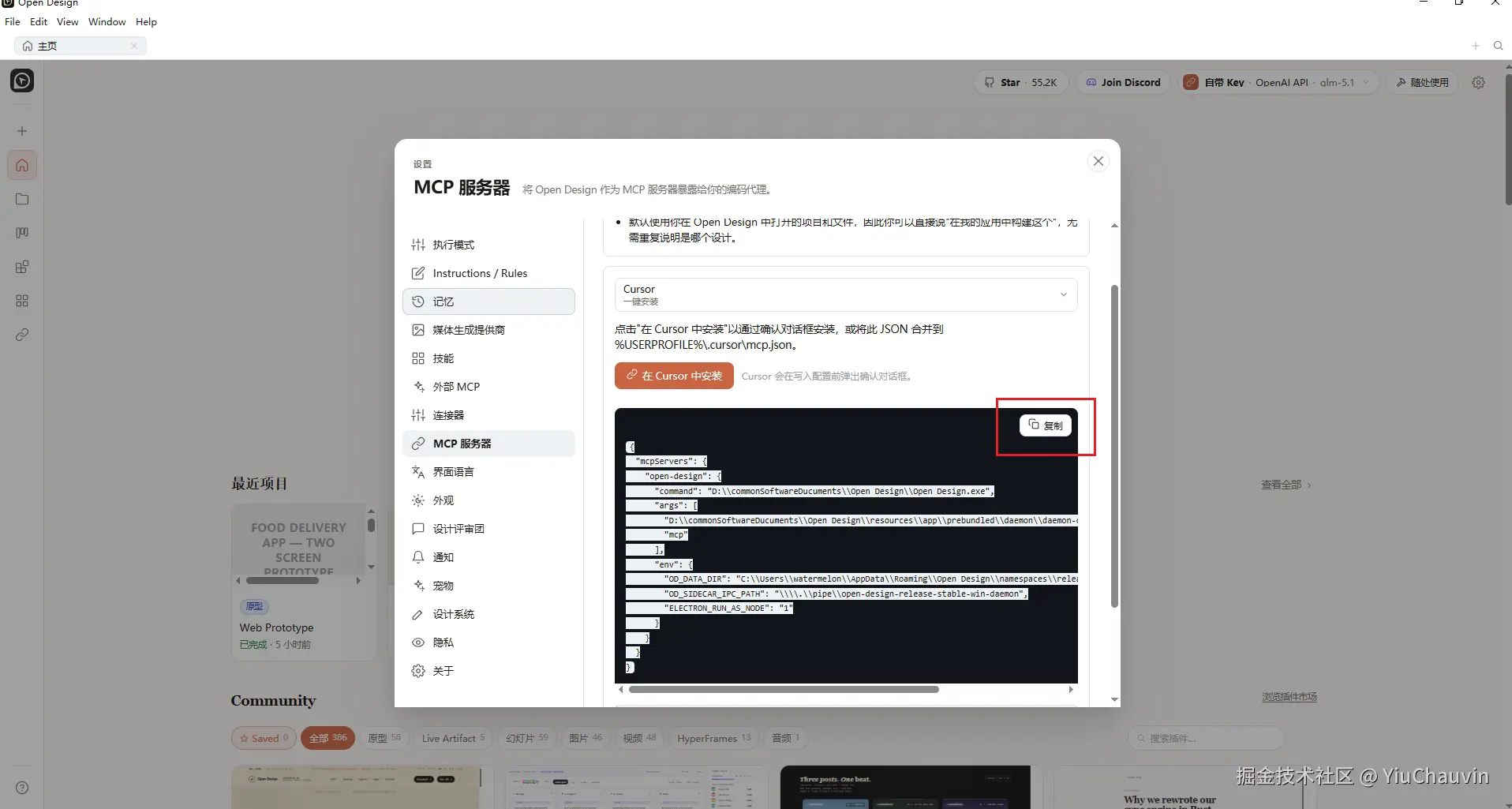Open 通知 settings section
The width and height of the screenshot is (1512, 809).
(488, 557)
